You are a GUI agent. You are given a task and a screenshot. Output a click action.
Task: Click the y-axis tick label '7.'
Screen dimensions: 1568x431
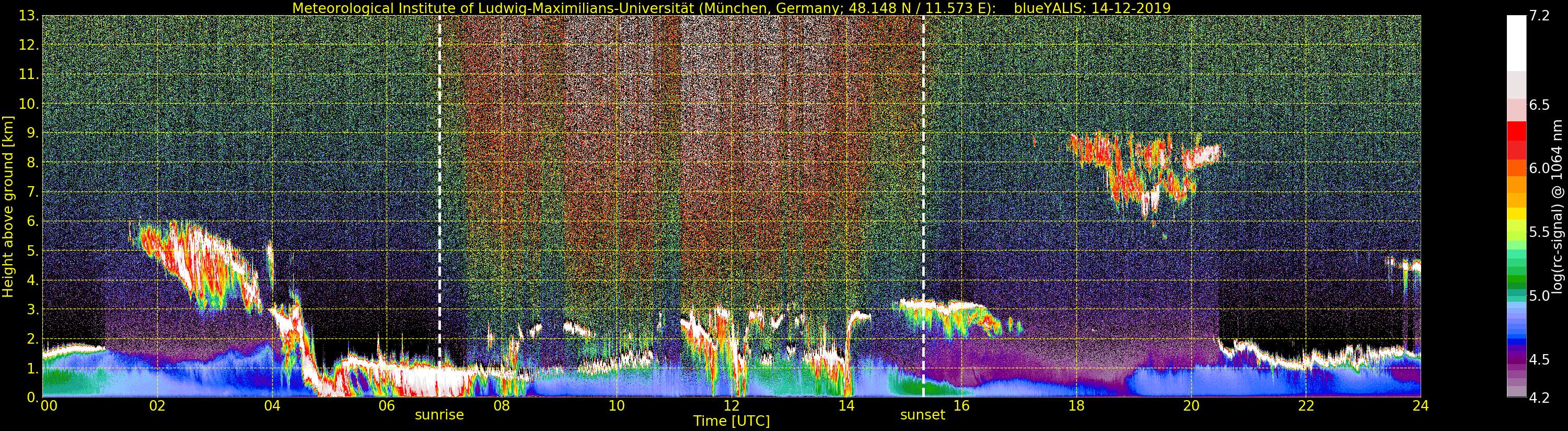(32, 192)
